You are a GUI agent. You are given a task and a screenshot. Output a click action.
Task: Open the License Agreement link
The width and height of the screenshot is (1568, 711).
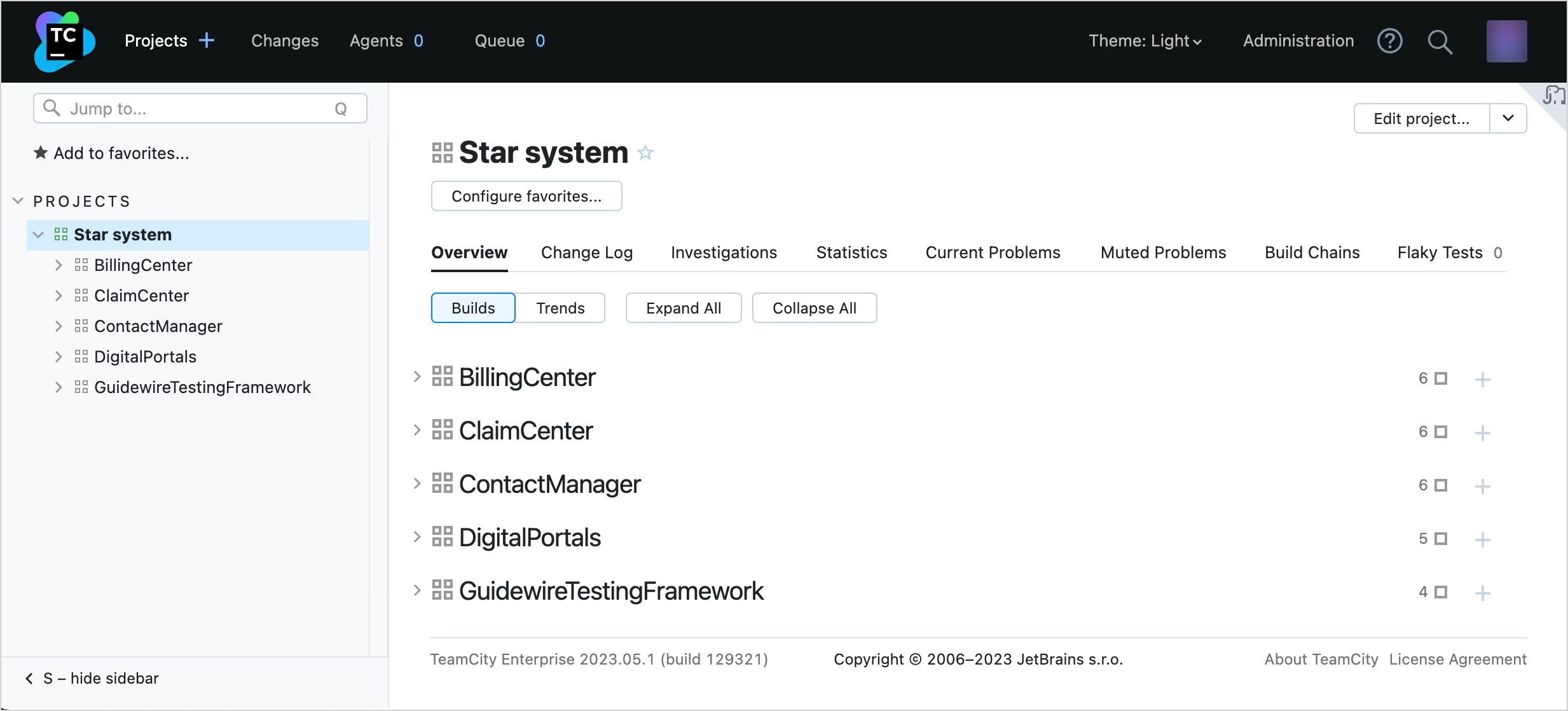coord(1457,659)
